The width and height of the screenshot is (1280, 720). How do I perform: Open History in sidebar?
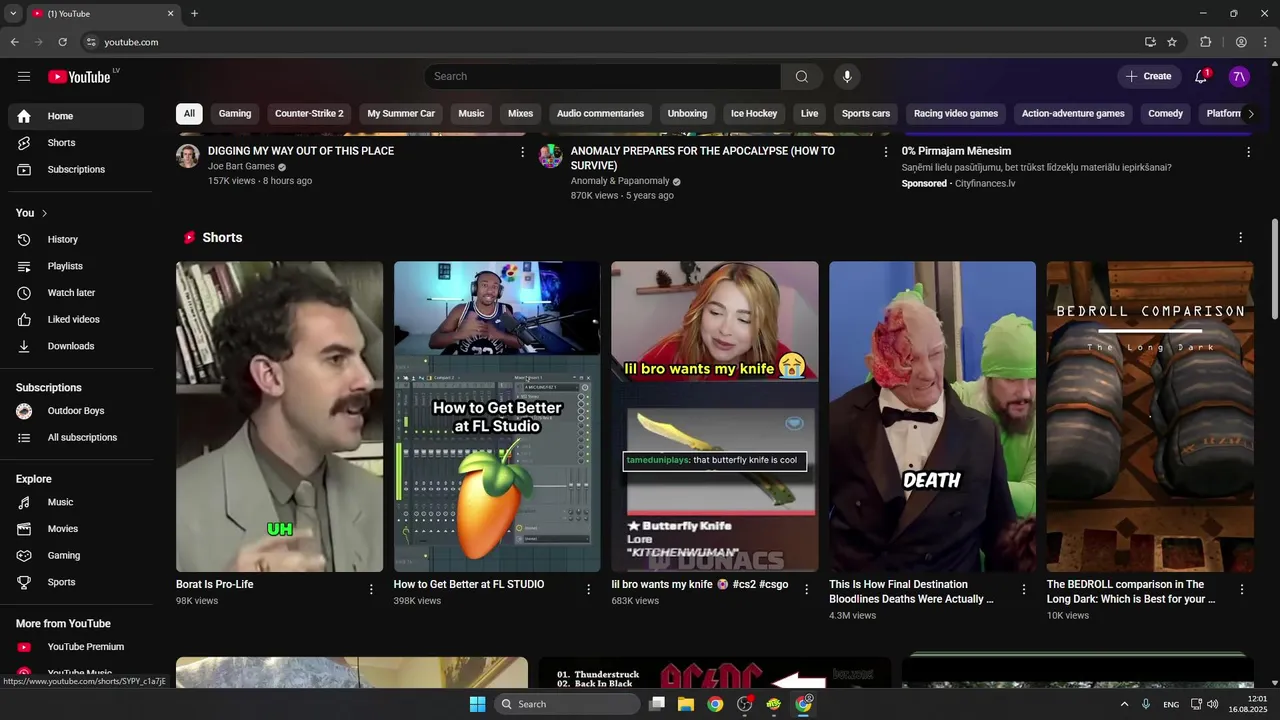click(x=76, y=239)
